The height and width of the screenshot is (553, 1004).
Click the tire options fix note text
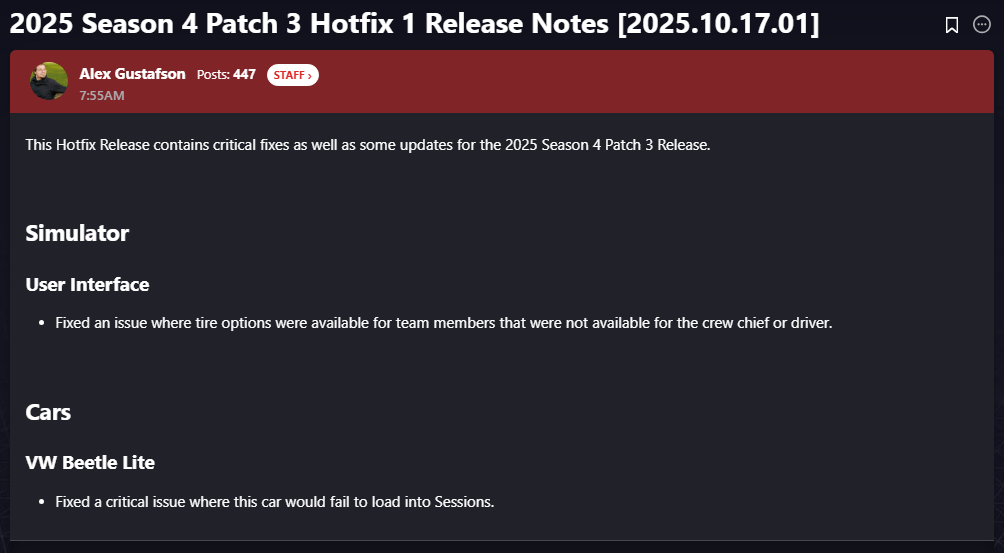443,323
